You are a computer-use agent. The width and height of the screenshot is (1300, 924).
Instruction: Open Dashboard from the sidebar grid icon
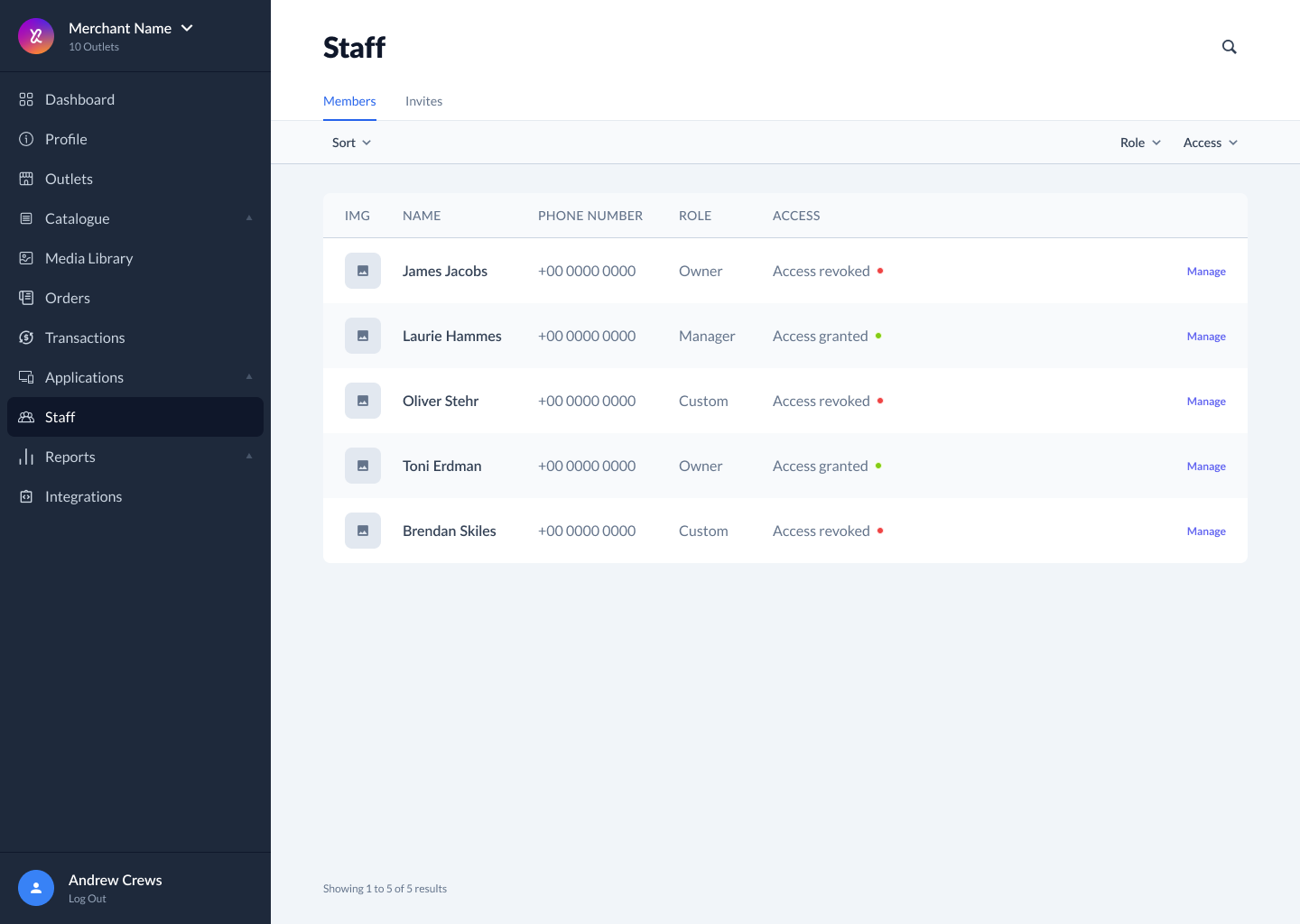pos(26,99)
